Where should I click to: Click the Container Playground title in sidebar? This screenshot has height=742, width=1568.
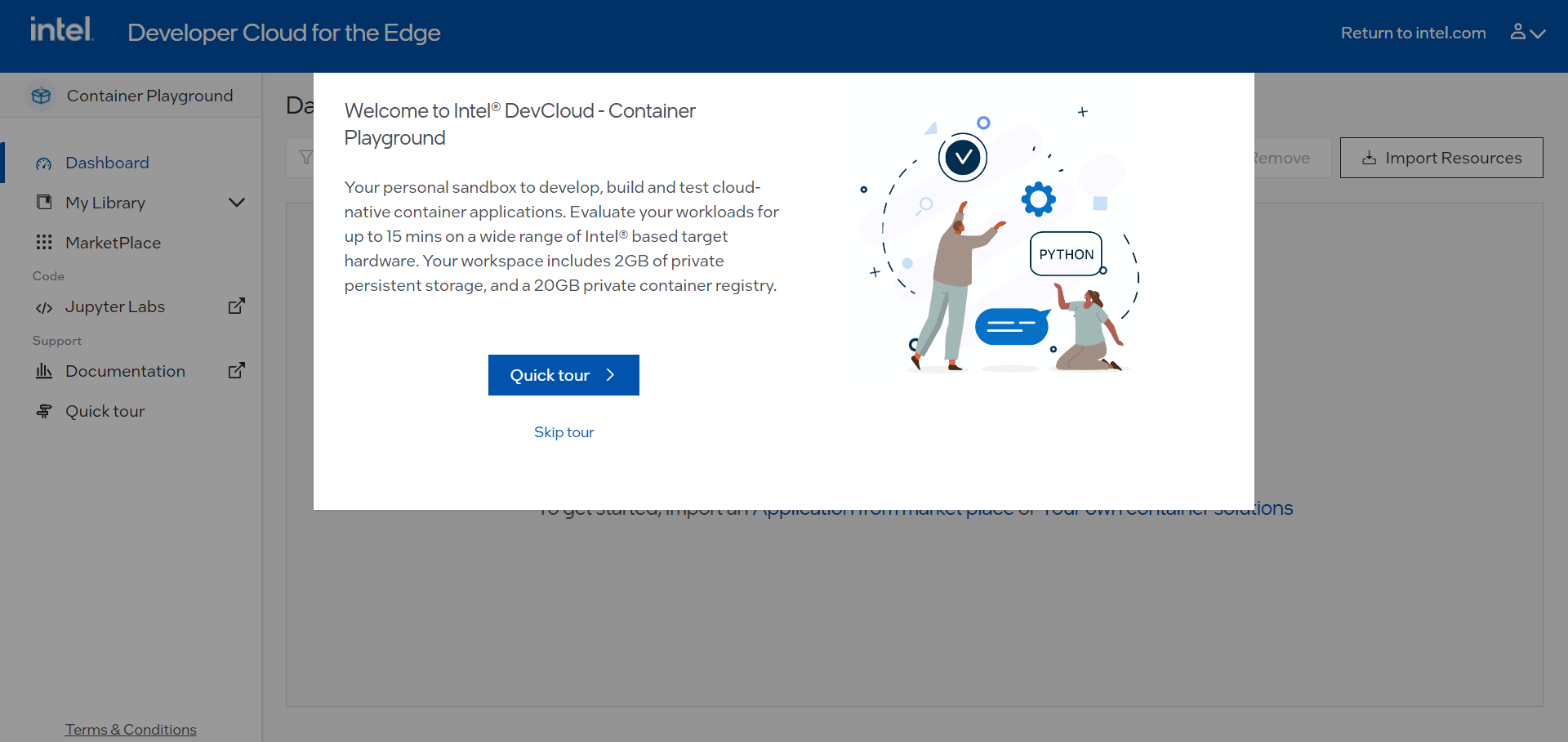click(x=149, y=96)
